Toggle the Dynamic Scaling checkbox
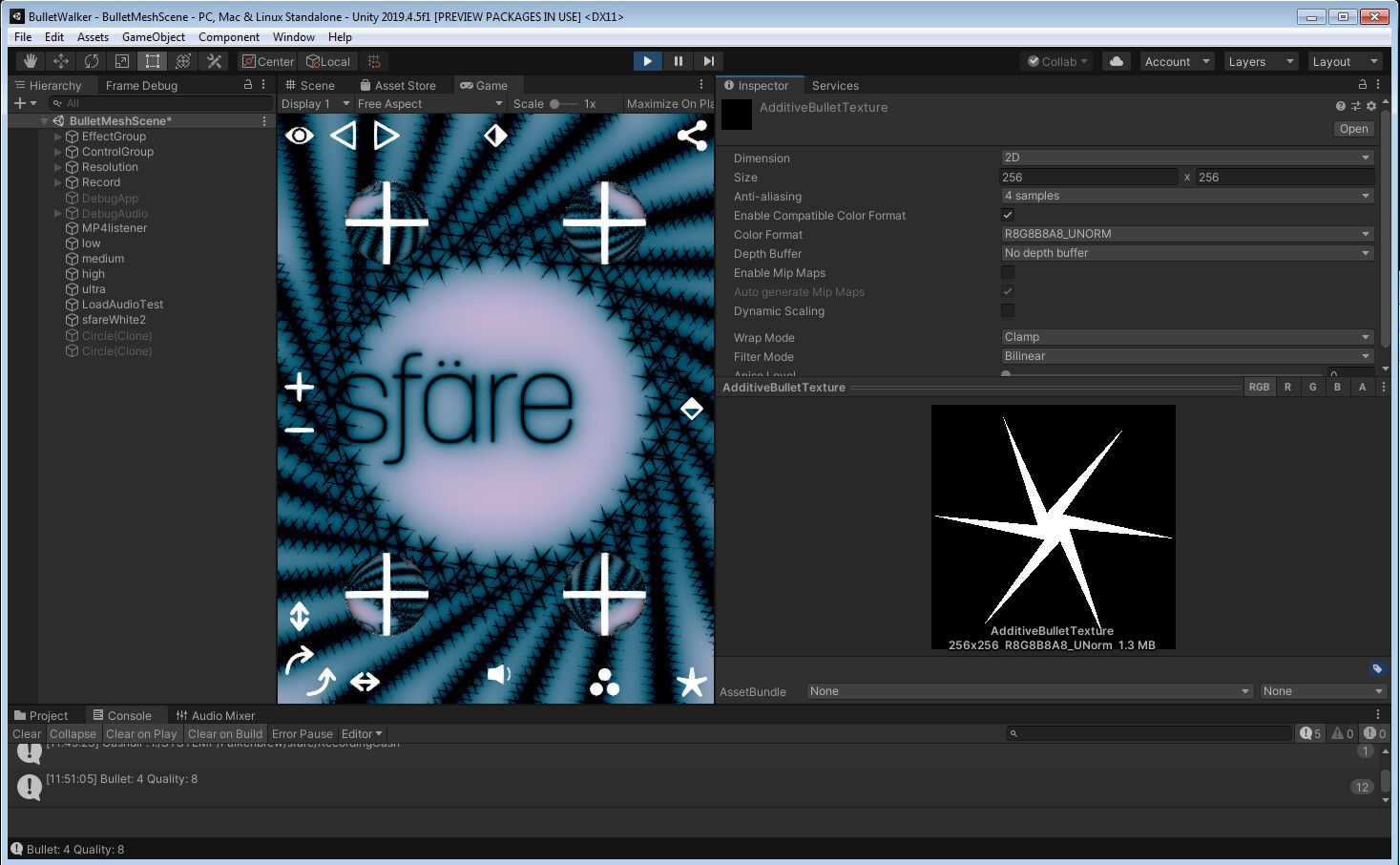 pos(1008,310)
